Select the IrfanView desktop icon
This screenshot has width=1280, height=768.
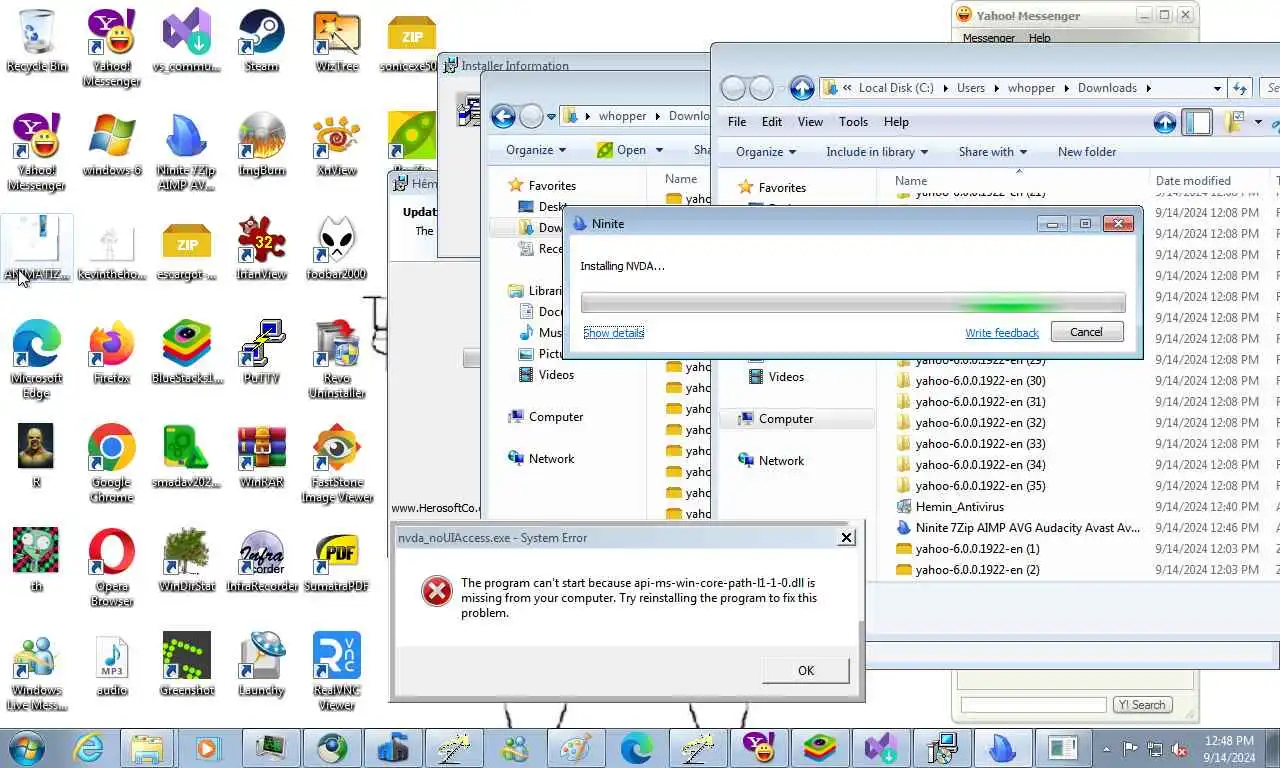pyautogui.click(x=261, y=248)
